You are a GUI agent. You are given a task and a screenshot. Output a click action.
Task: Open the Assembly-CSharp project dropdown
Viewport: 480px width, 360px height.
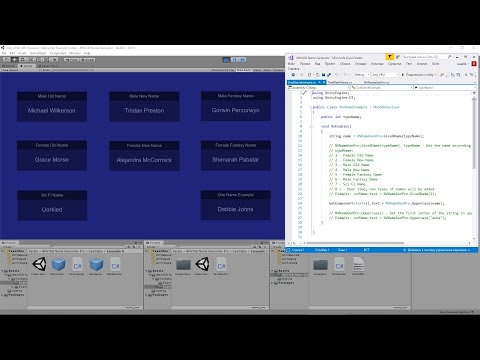pos(319,88)
